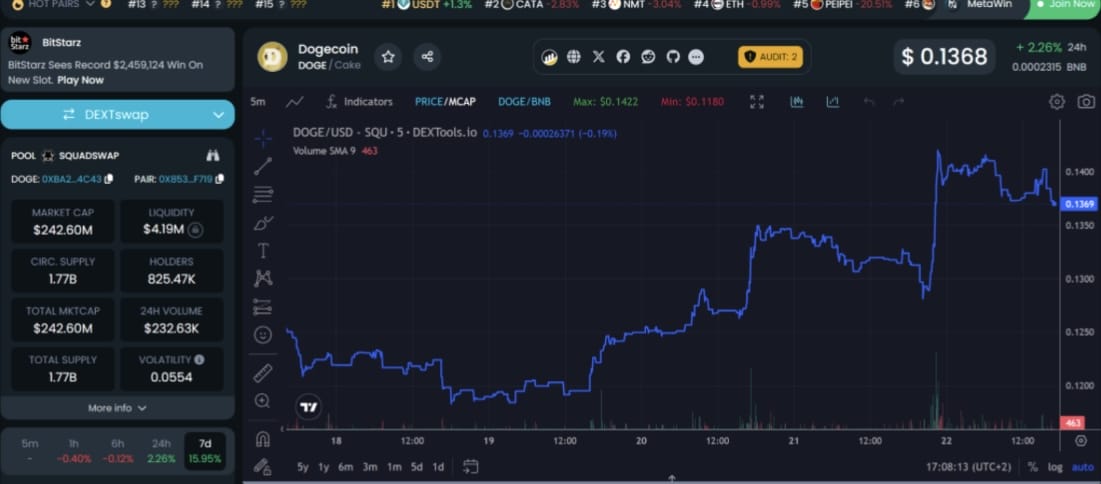Viewport: 1101px width, 484px height.
Task: Show more social links ellipsis
Action: pos(696,57)
